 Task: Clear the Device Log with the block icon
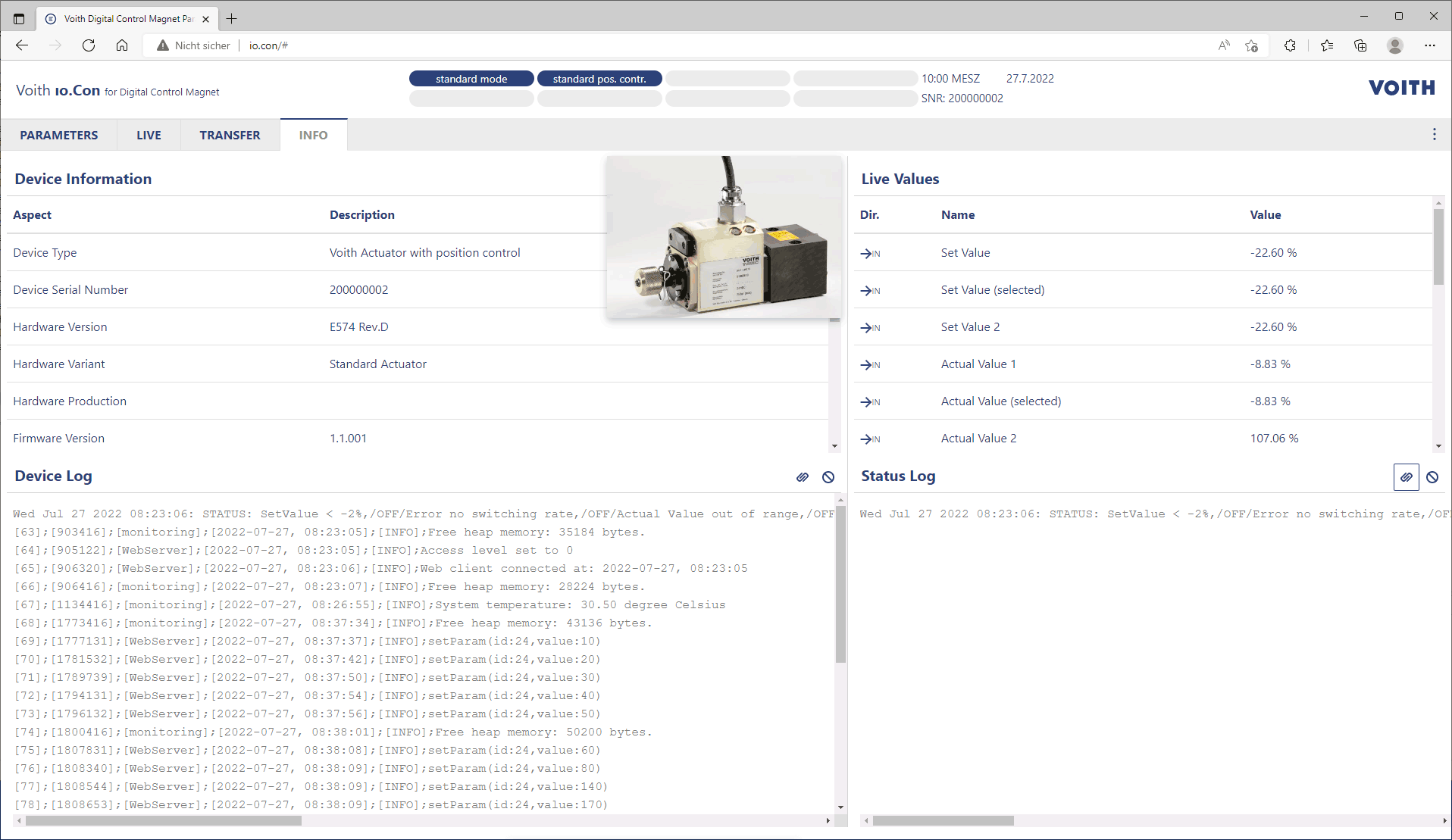[x=828, y=477]
